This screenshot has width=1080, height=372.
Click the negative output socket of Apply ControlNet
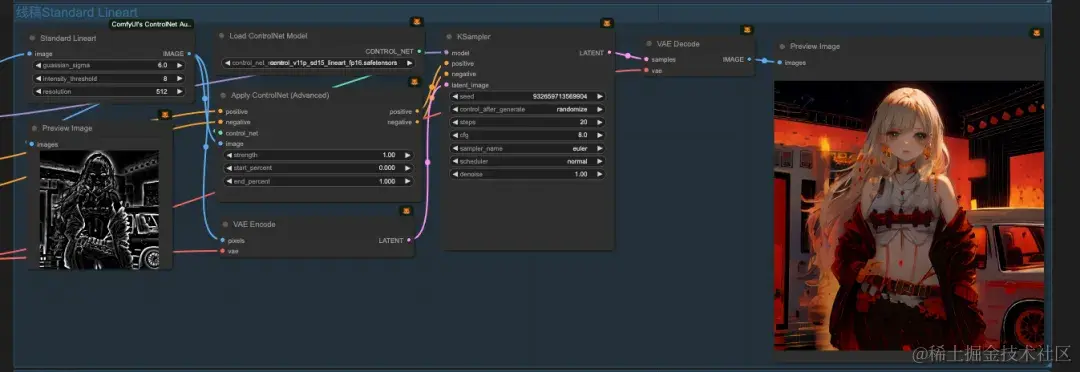click(x=417, y=122)
